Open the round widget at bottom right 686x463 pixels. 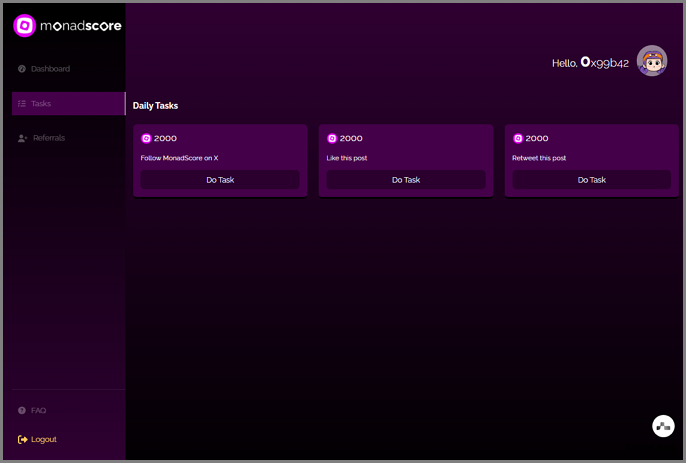[663, 426]
